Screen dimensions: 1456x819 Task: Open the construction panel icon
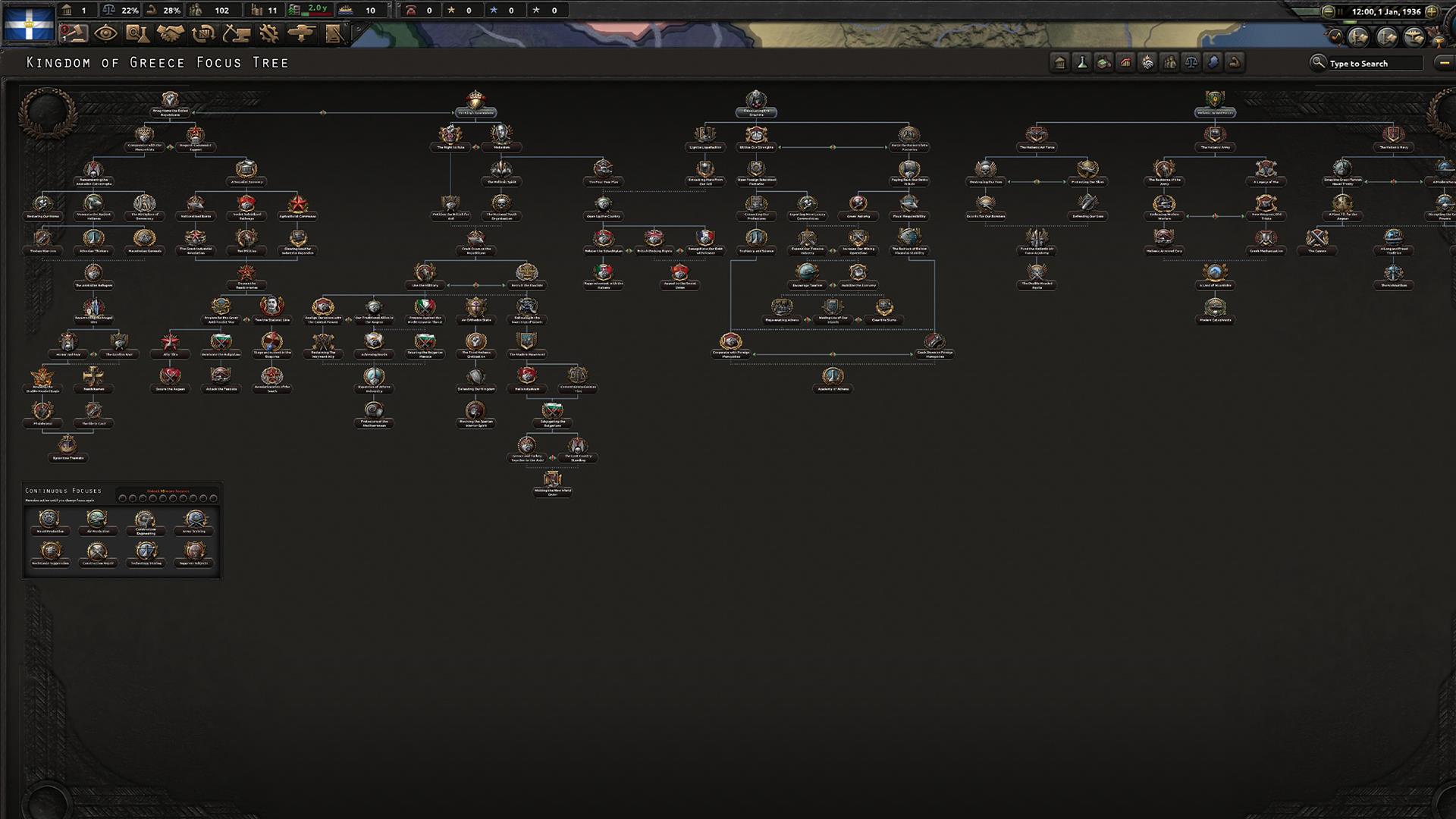(x=235, y=33)
